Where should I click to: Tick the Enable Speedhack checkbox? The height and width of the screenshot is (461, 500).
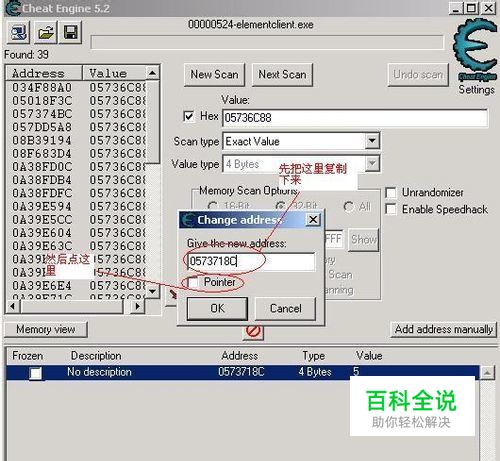391,210
